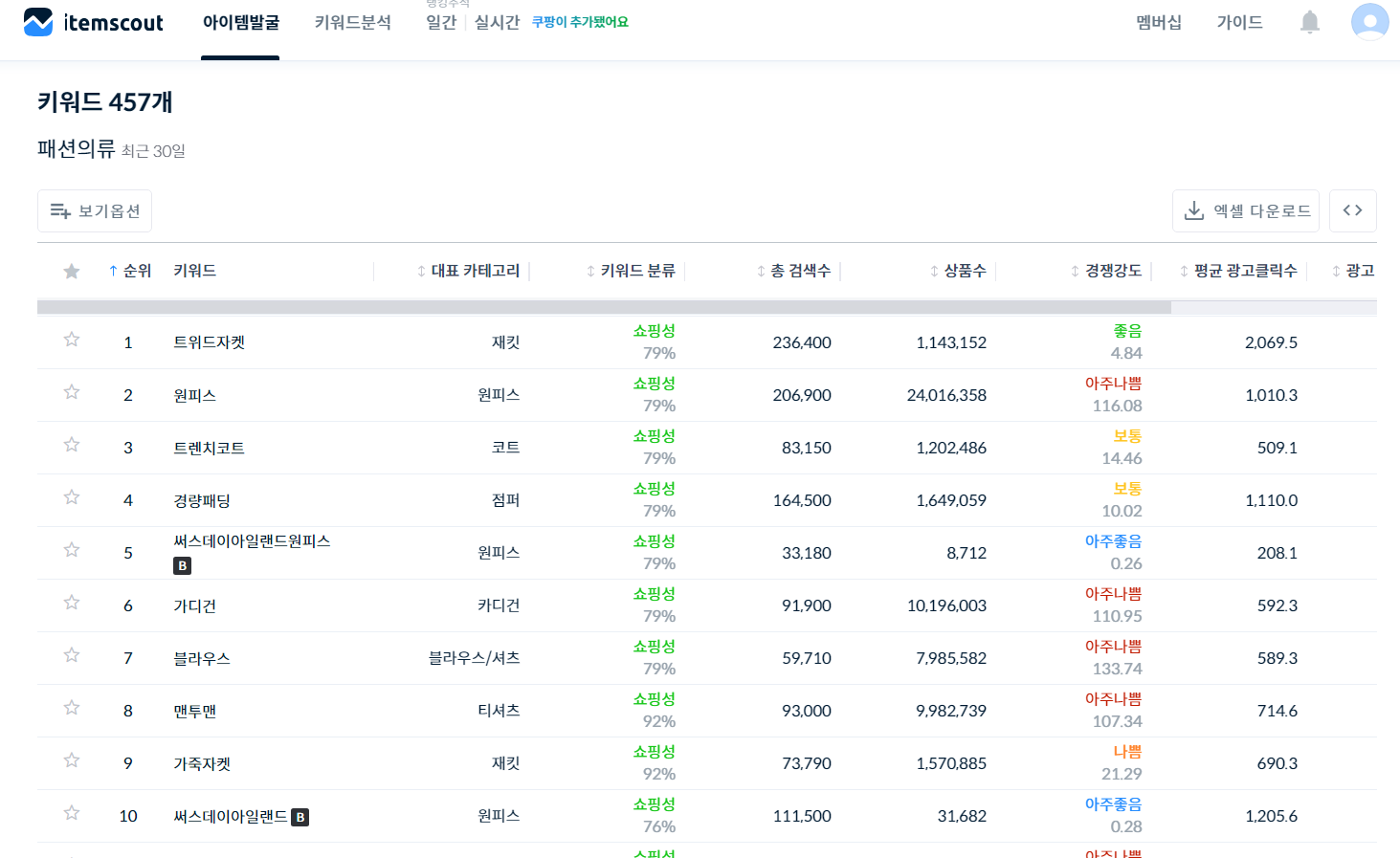Toggle the favorite star on the 맨투맨 row
This screenshot has height=858, width=1400.
71,707
